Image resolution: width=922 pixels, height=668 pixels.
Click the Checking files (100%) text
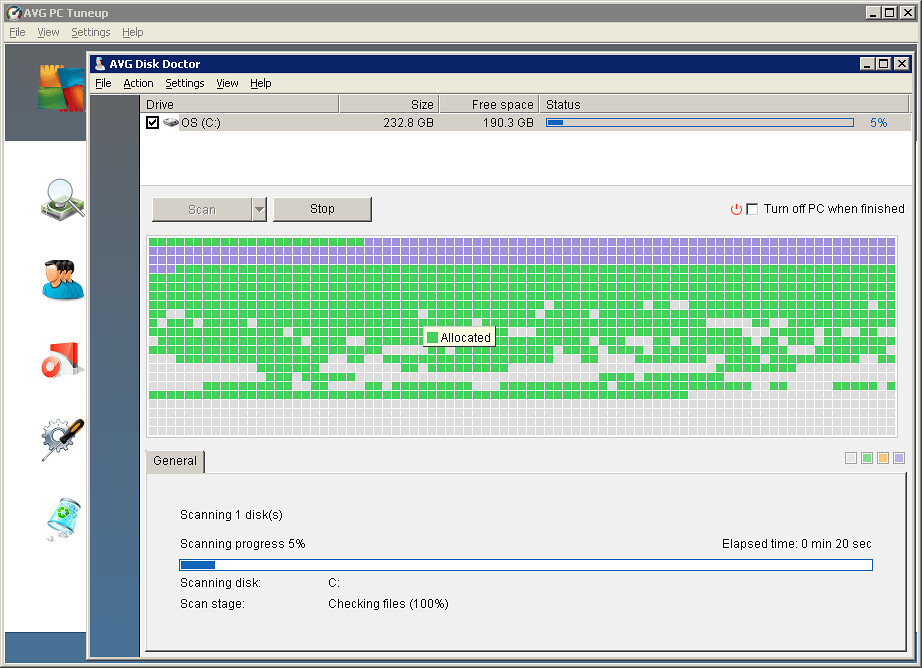388,604
